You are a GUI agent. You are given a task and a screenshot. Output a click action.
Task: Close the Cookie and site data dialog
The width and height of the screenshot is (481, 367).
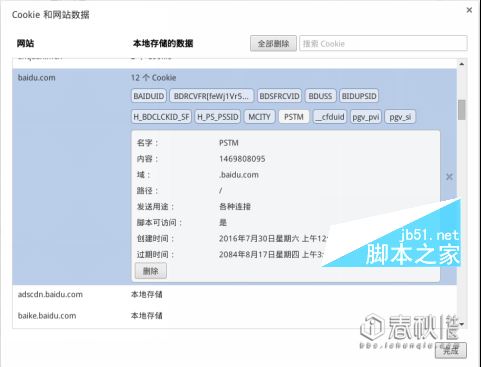(x=469, y=10)
